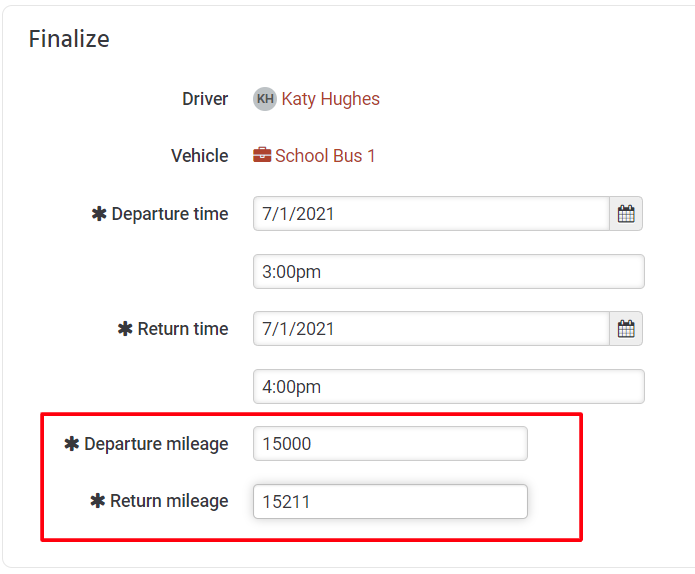Open the School Bus 1 vehicle link
695x574 pixels.
pyautogui.click(x=325, y=156)
